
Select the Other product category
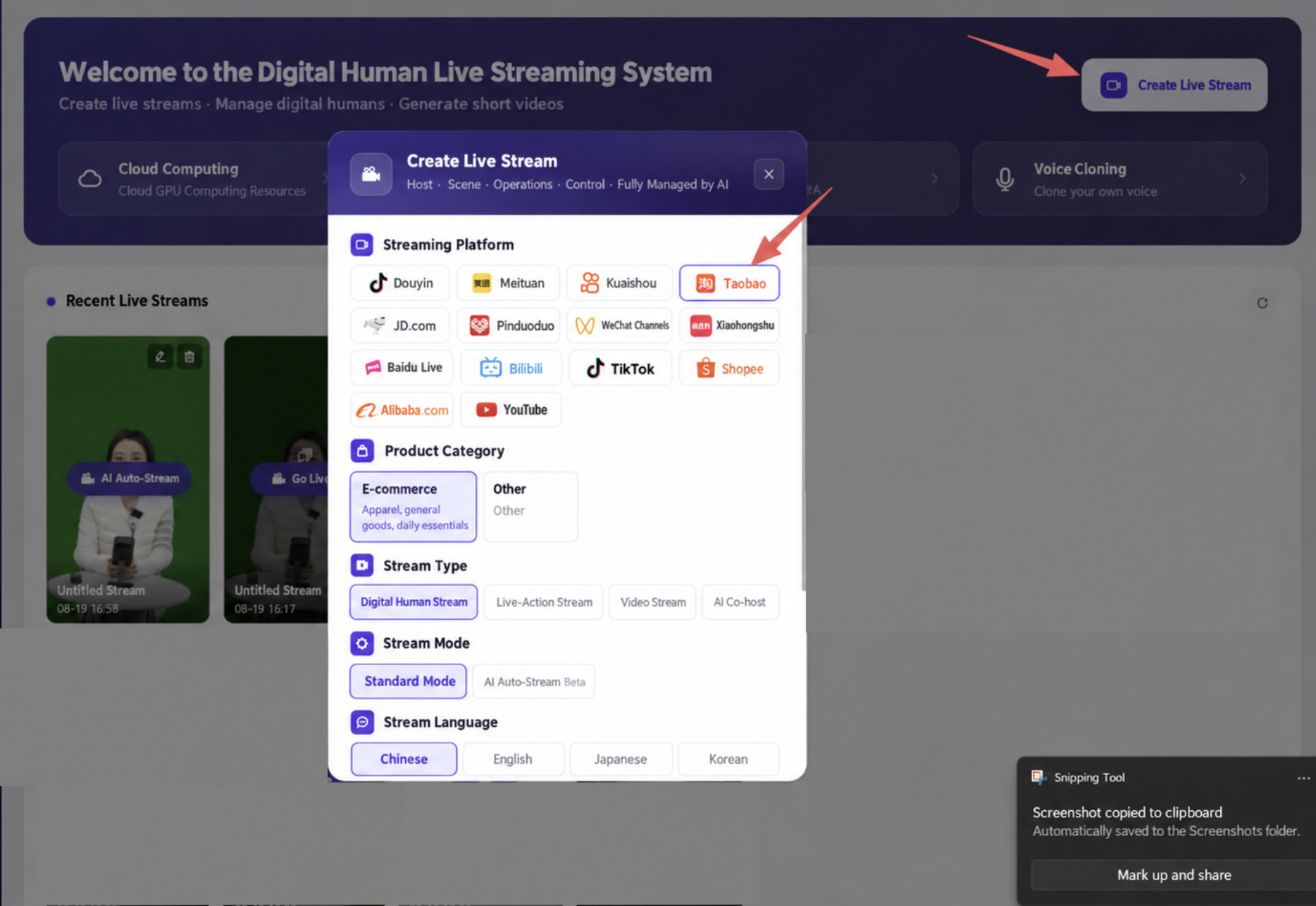(x=530, y=507)
